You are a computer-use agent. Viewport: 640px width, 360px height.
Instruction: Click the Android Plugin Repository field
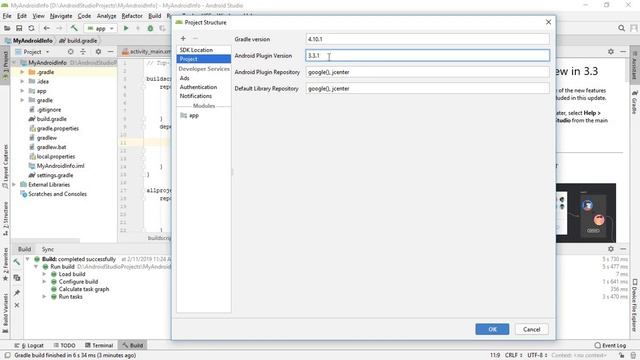pos(427,72)
